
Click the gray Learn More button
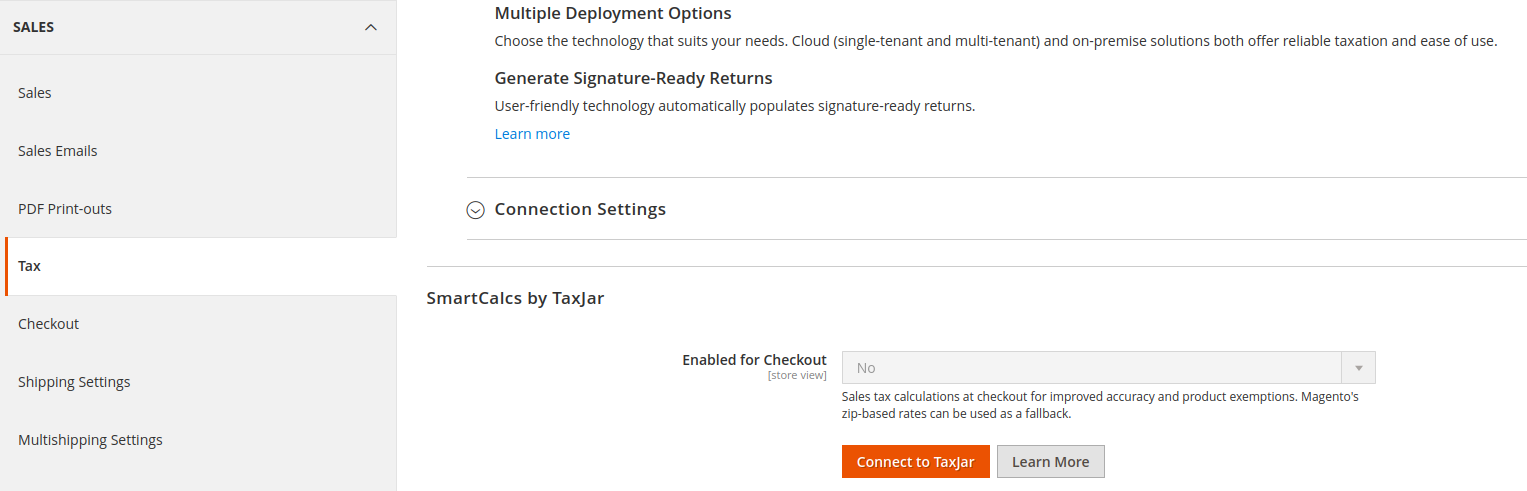[x=1050, y=462]
